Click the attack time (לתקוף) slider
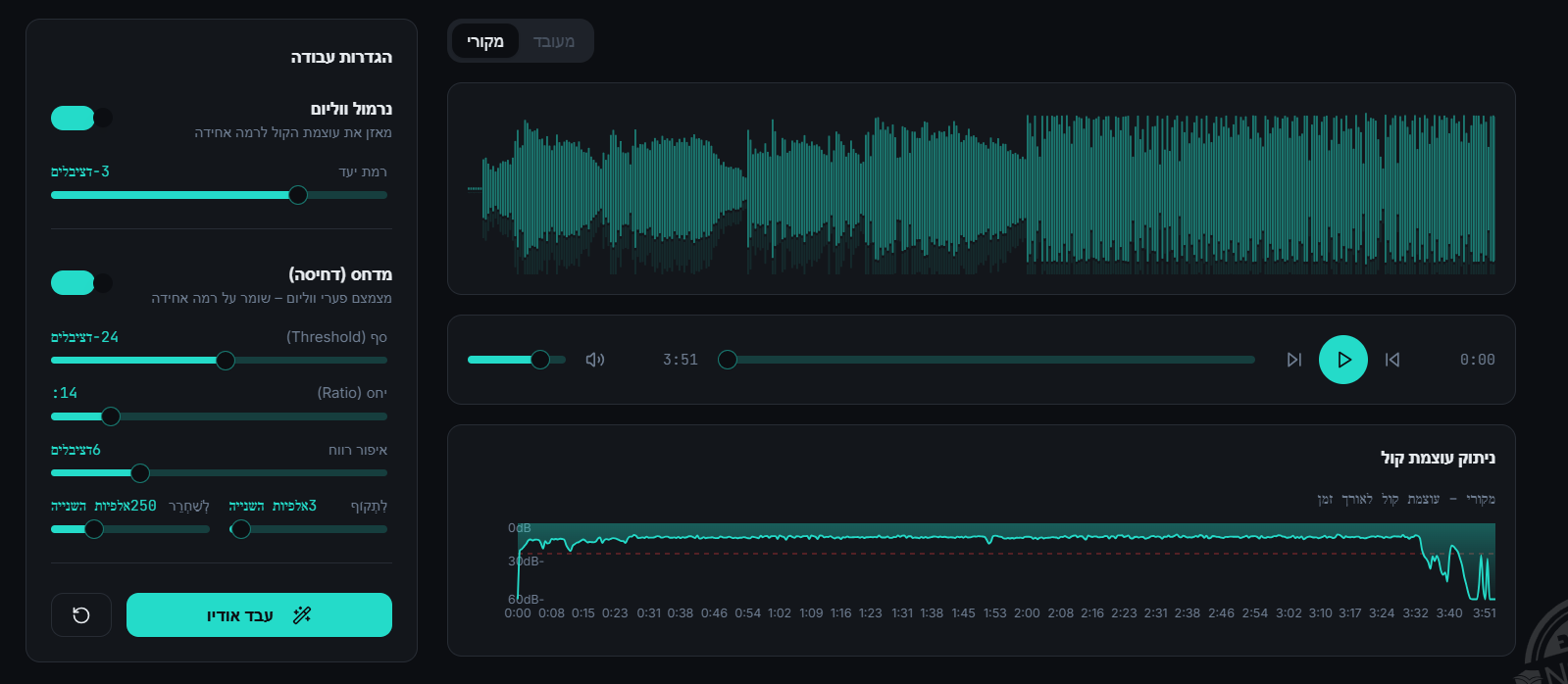Viewport: 1568px width, 684px height. tap(241, 529)
